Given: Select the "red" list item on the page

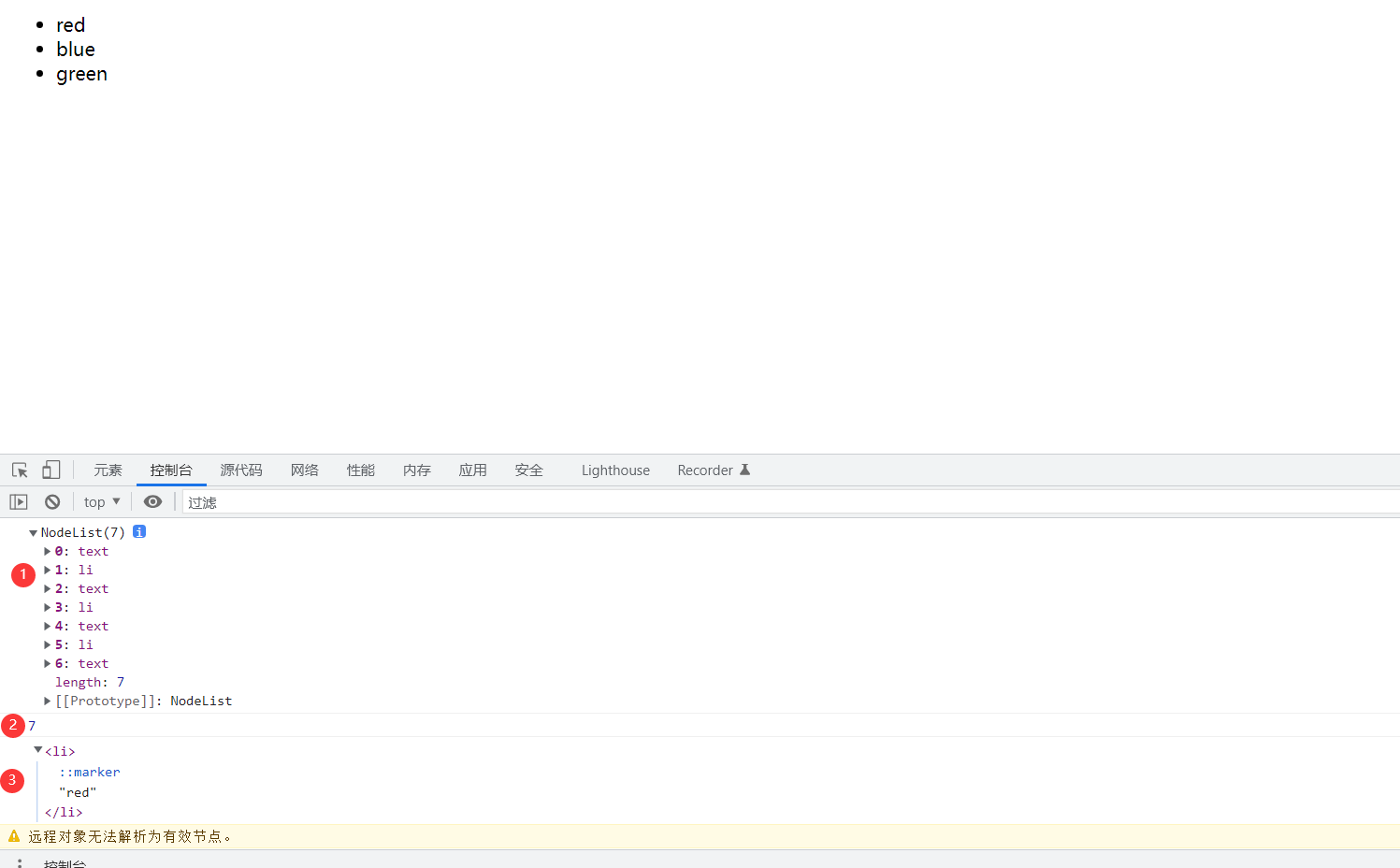Looking at the screenshot, I should pyautogui.click(x=70, y=24).
